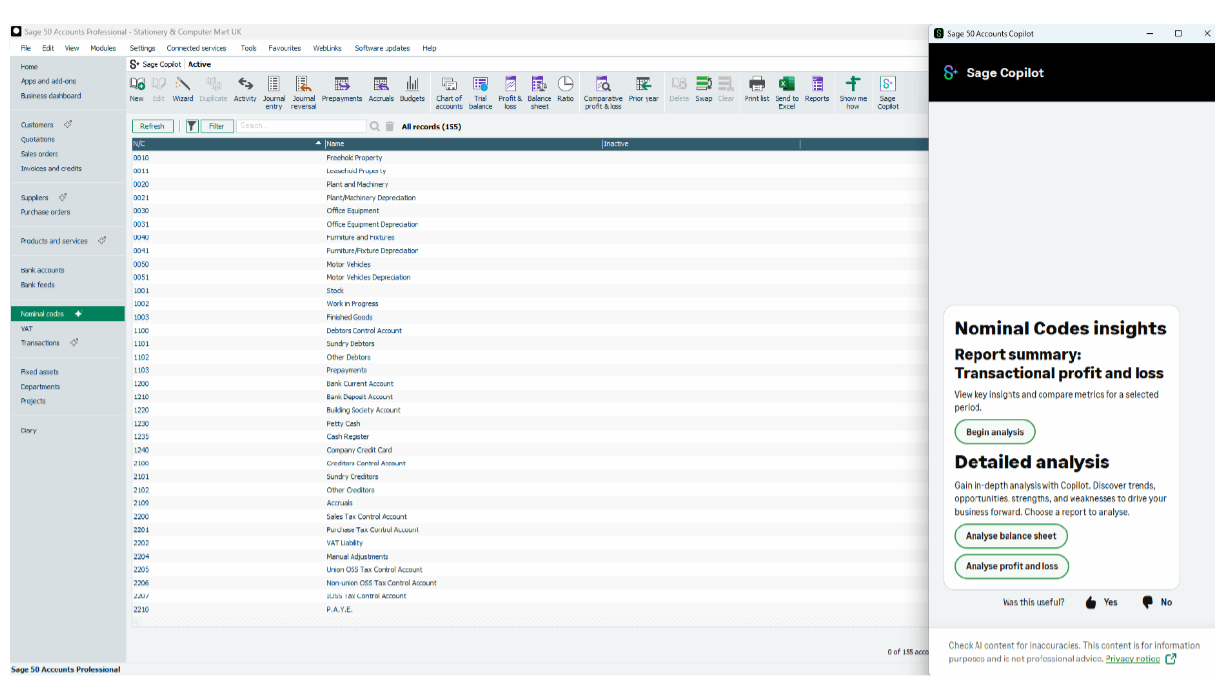Click Analyse profit and loss button
This screenshot has height=677, width=1215.
(1012, 566)
